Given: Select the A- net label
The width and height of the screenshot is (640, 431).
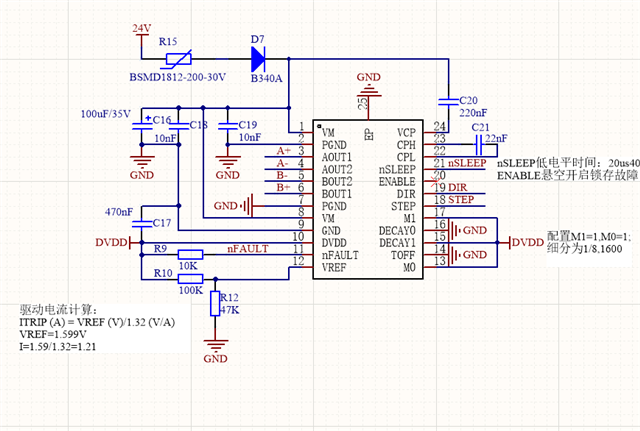Looking at the screenshot, I should (x=282, y=163).
